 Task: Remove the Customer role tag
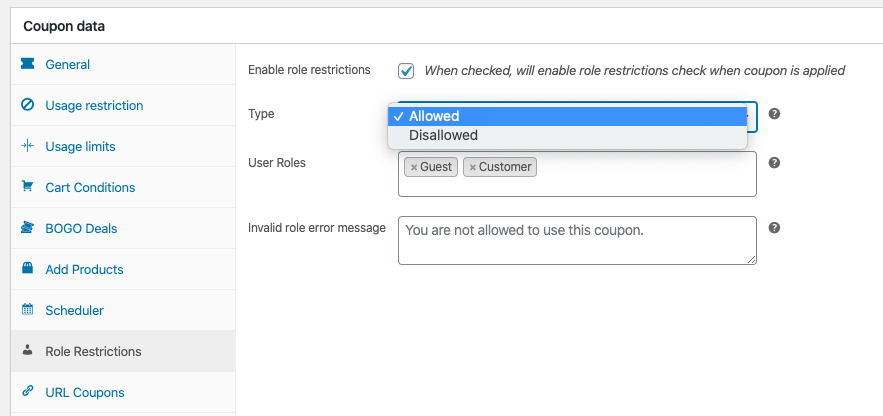click(473, 167)
